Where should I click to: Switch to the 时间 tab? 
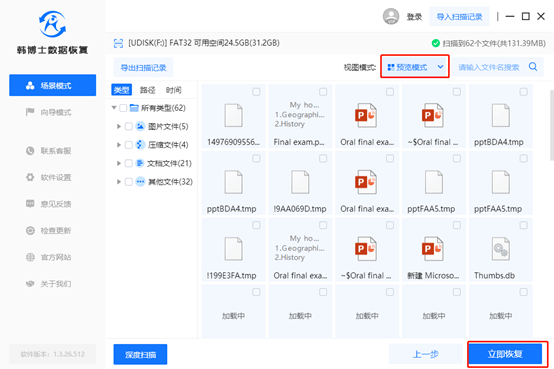pyautogui.click(x=173, y=90)
